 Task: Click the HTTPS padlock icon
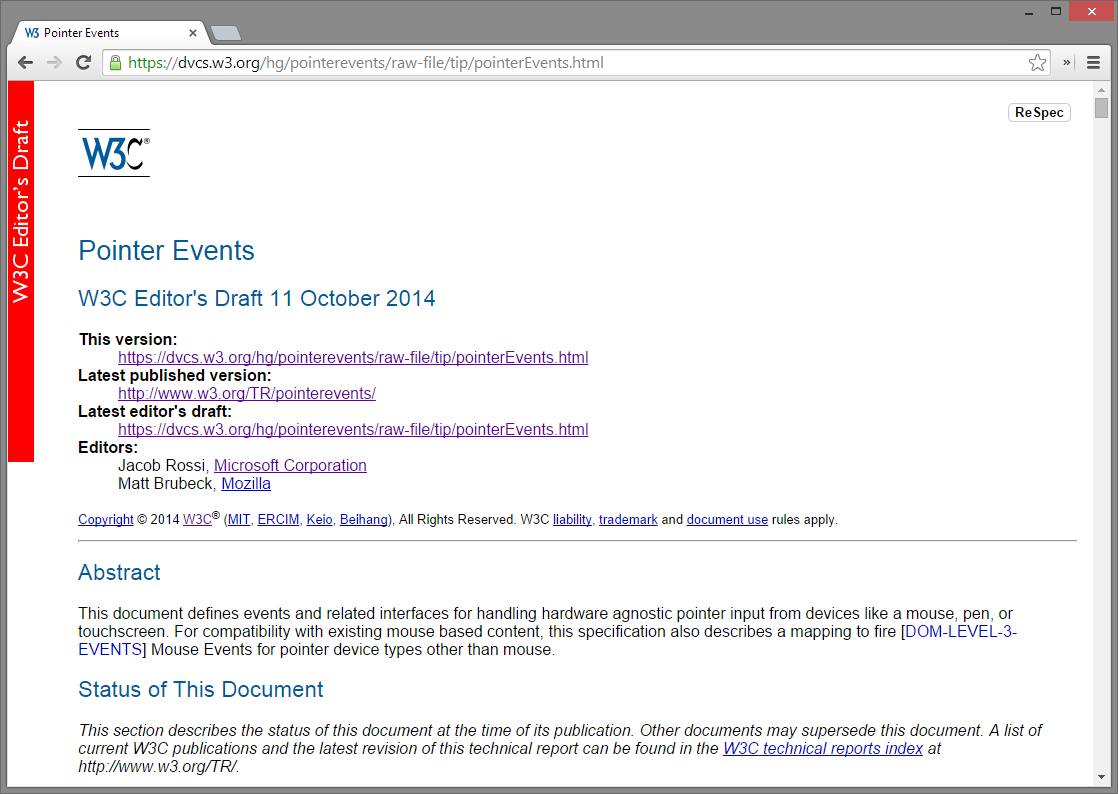click(115, 62)
